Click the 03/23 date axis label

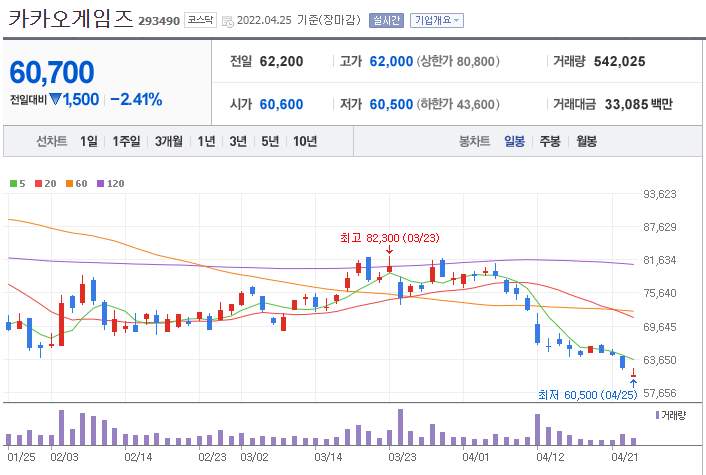point(402,457)
